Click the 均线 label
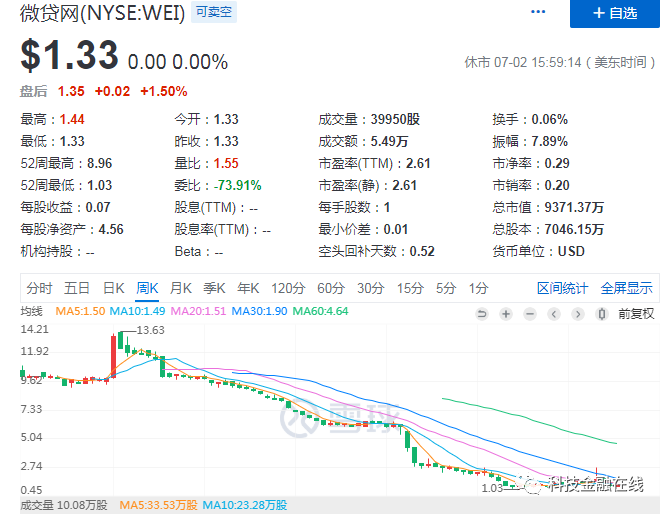 coord(31,311)
